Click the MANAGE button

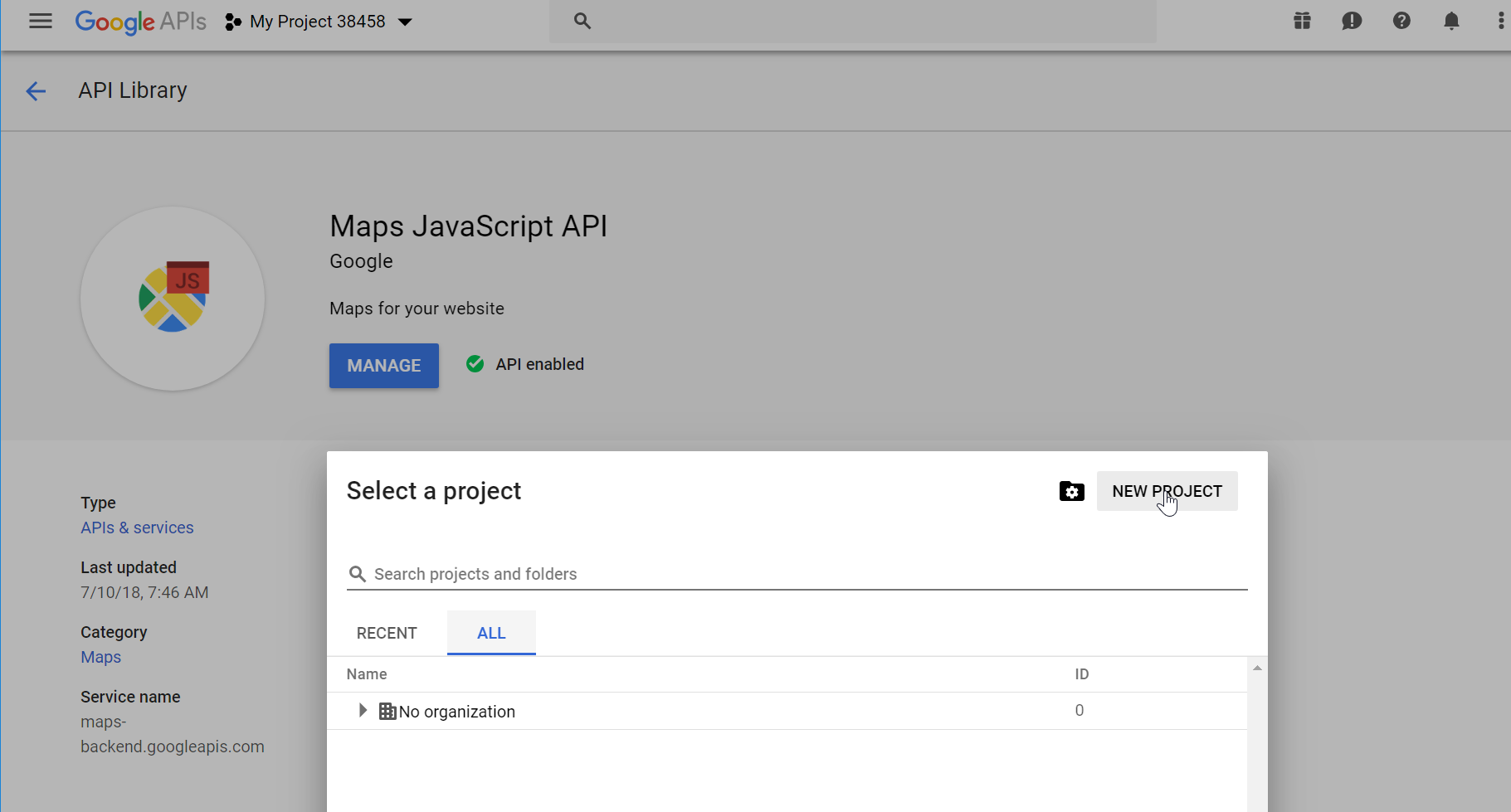(x=384, y=366)
